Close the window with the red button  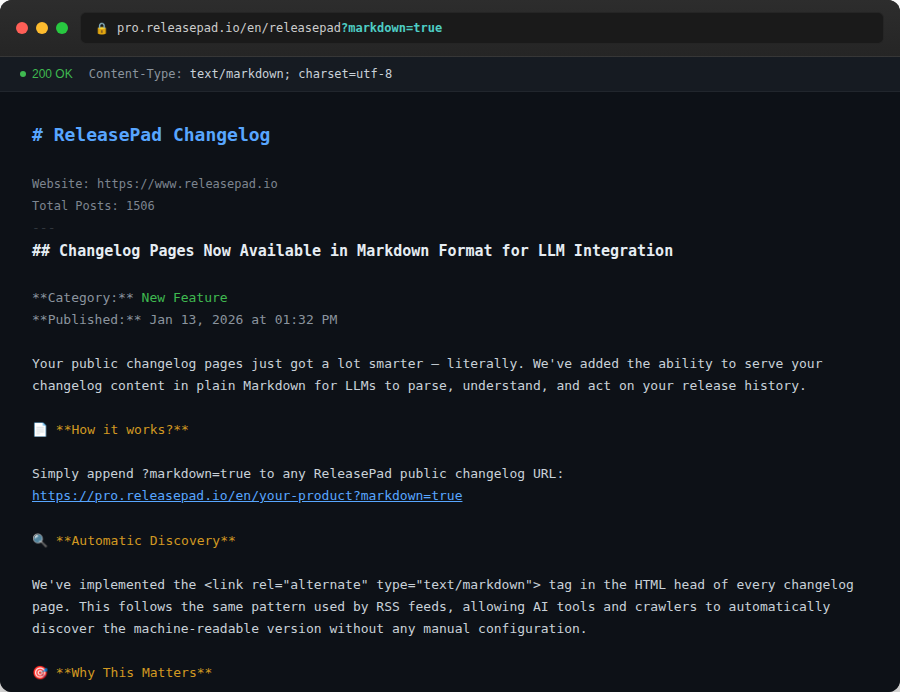(22, 28)
